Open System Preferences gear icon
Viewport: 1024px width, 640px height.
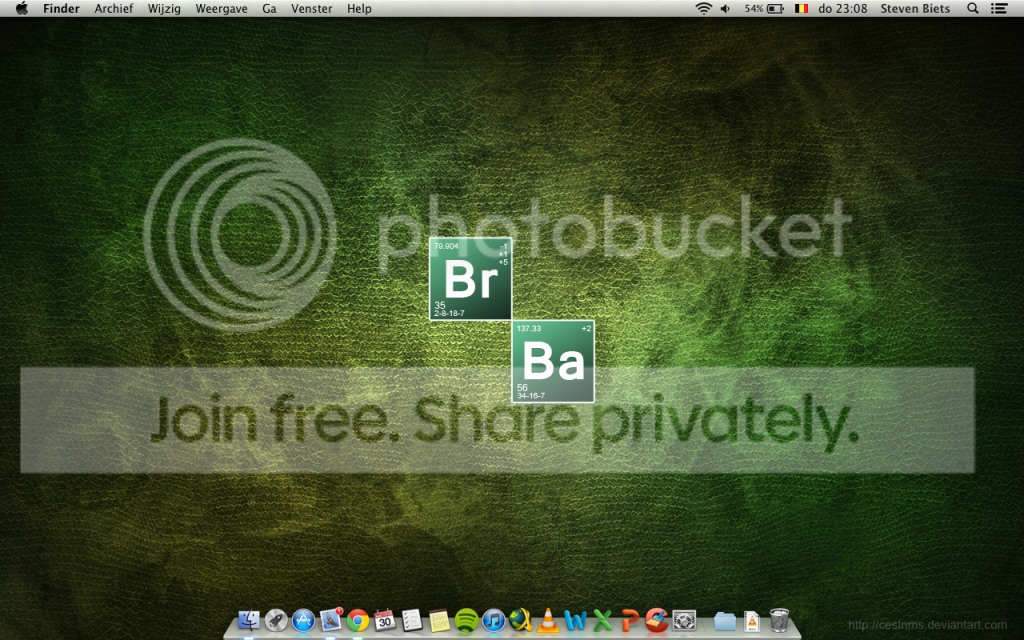[684, 620]
